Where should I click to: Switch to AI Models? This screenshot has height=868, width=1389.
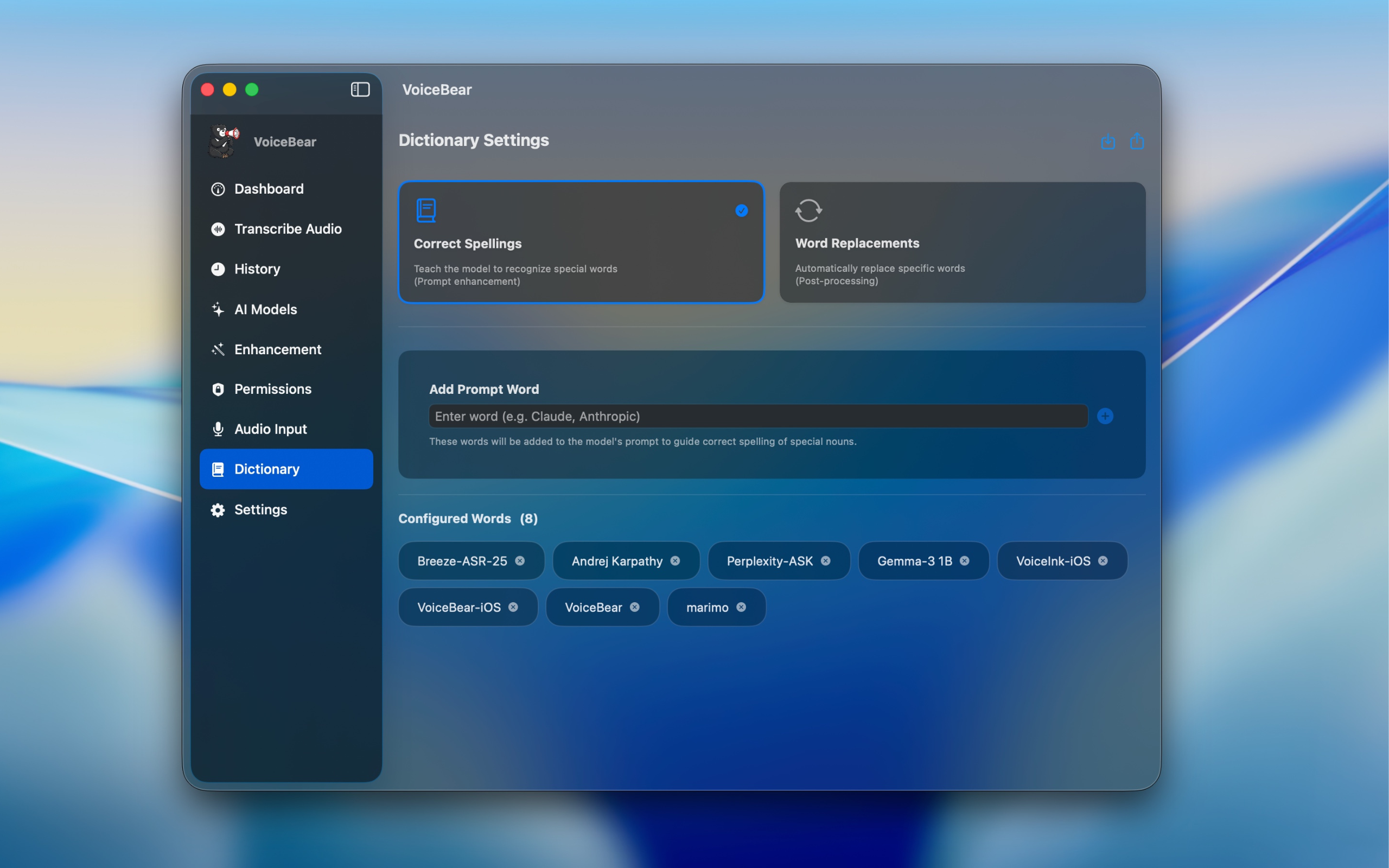(x=286, y=309)
